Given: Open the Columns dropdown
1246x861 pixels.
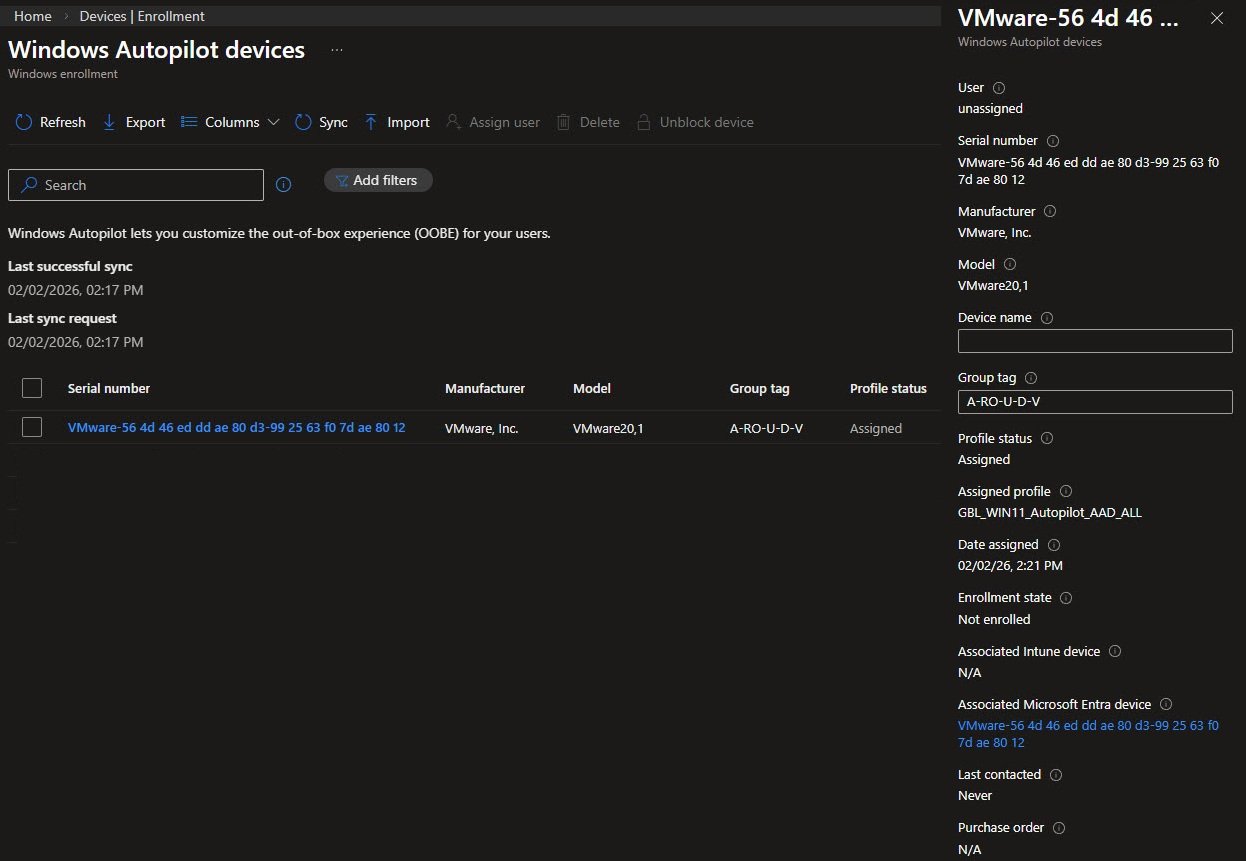Looking at the screenshot, I should tap(230, 122).
